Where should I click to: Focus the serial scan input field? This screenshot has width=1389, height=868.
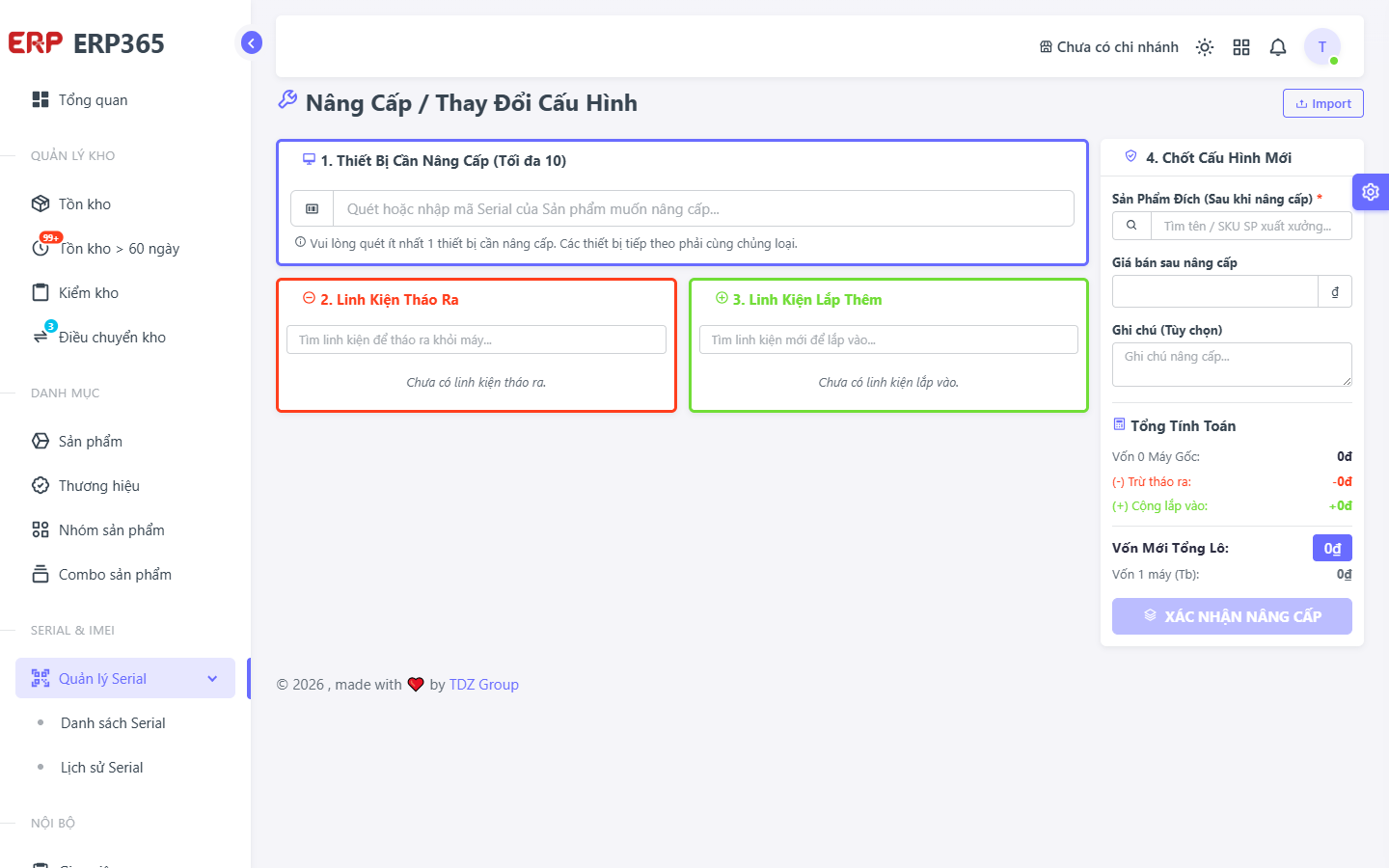703,208
